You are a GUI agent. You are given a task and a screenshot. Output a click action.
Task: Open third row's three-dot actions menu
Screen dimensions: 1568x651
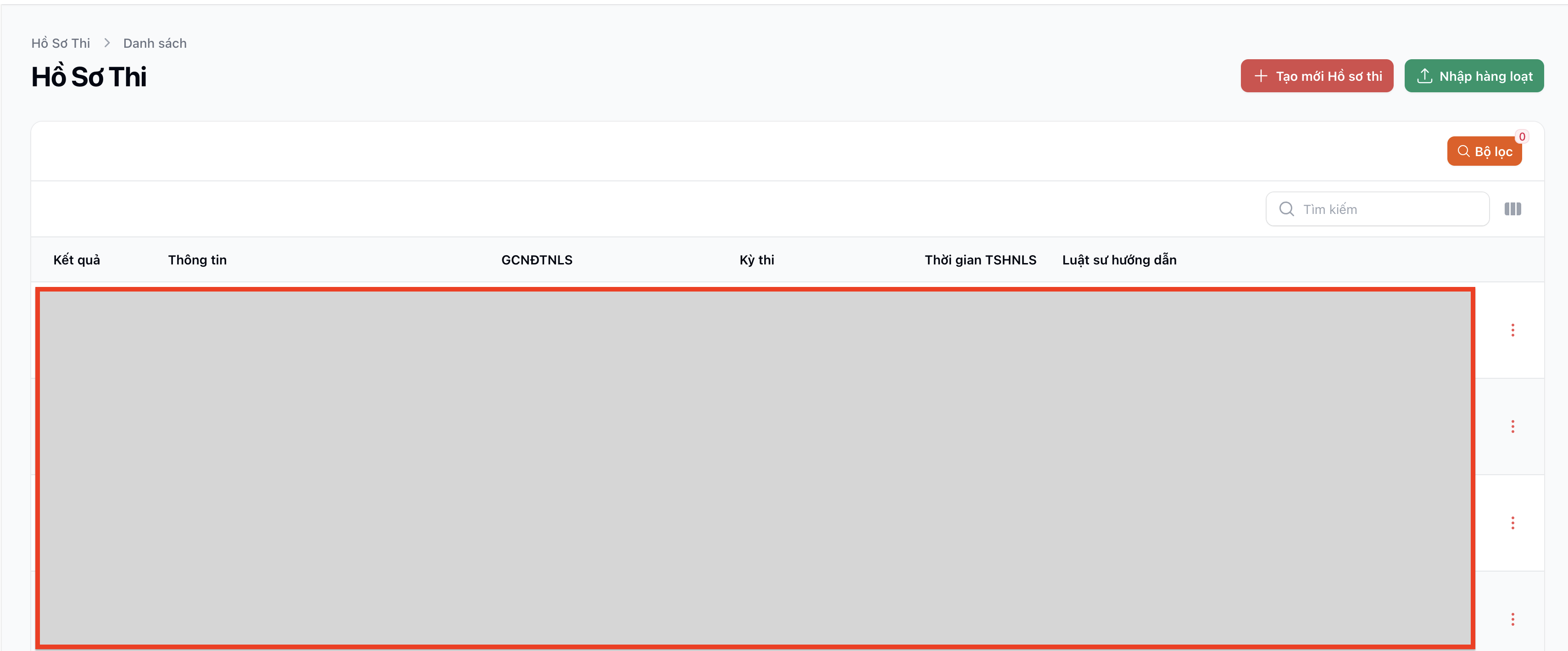click(1512, 522)
